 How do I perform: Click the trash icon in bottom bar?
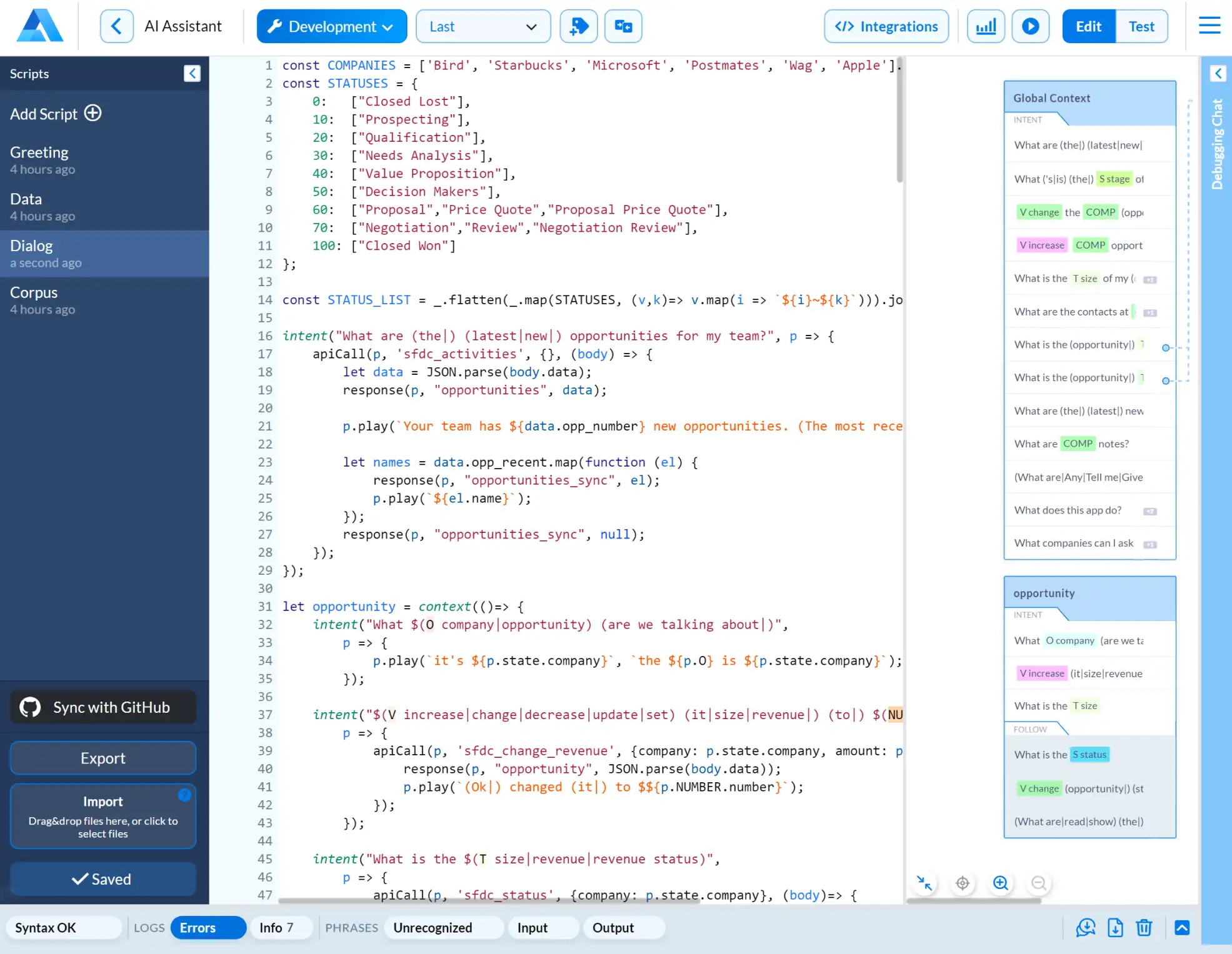(x=1144, y=928)
